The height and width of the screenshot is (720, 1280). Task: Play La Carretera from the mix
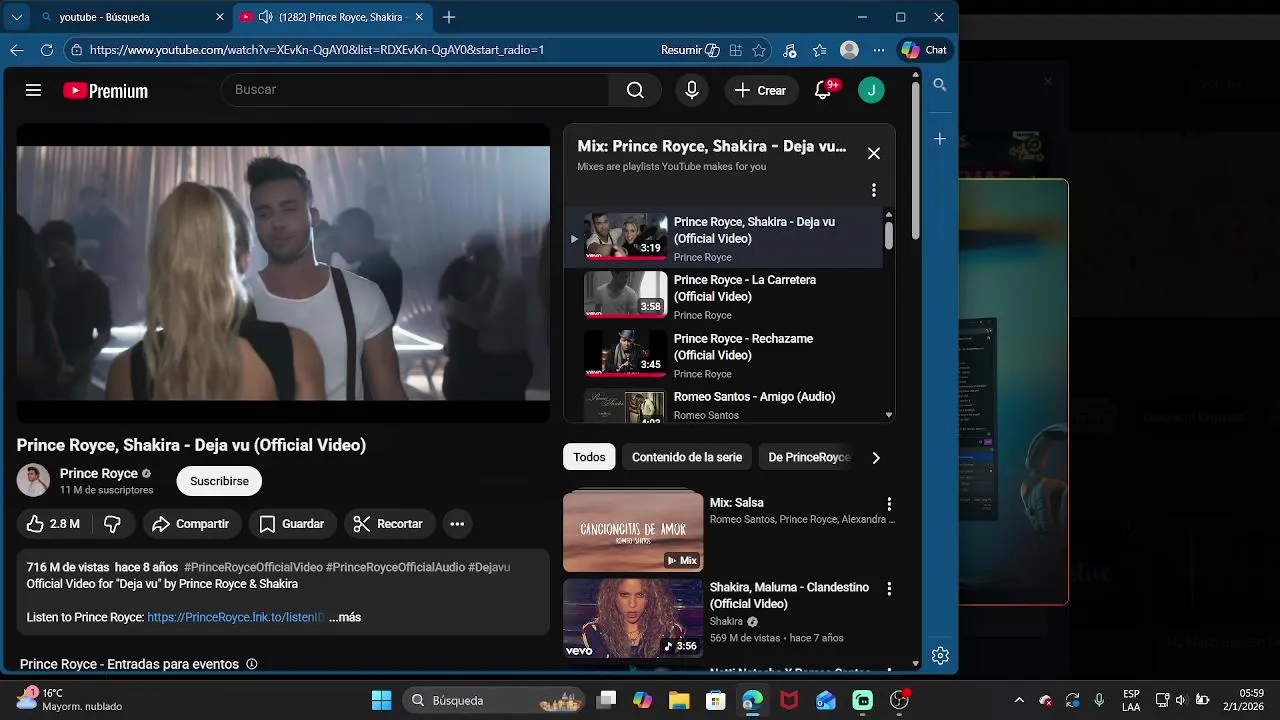point(725,296)
